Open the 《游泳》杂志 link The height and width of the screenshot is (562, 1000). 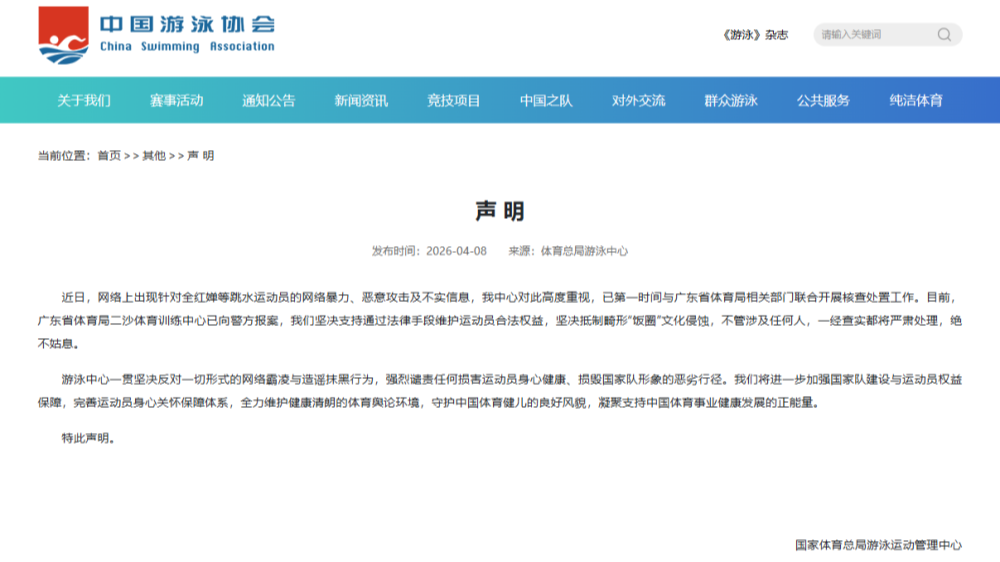click(x=754, y=34)
